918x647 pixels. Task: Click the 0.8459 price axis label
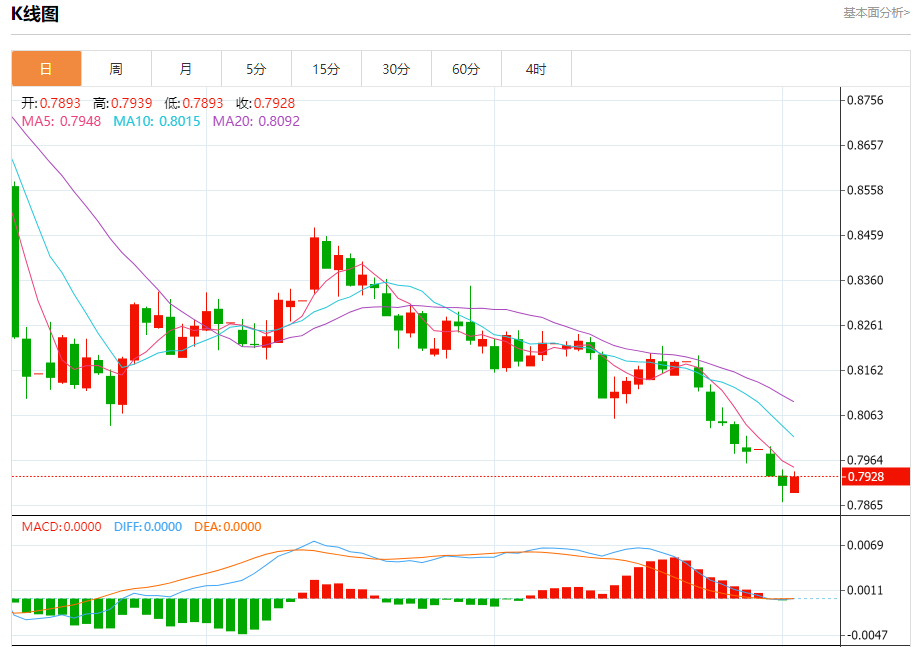[865, 235]
